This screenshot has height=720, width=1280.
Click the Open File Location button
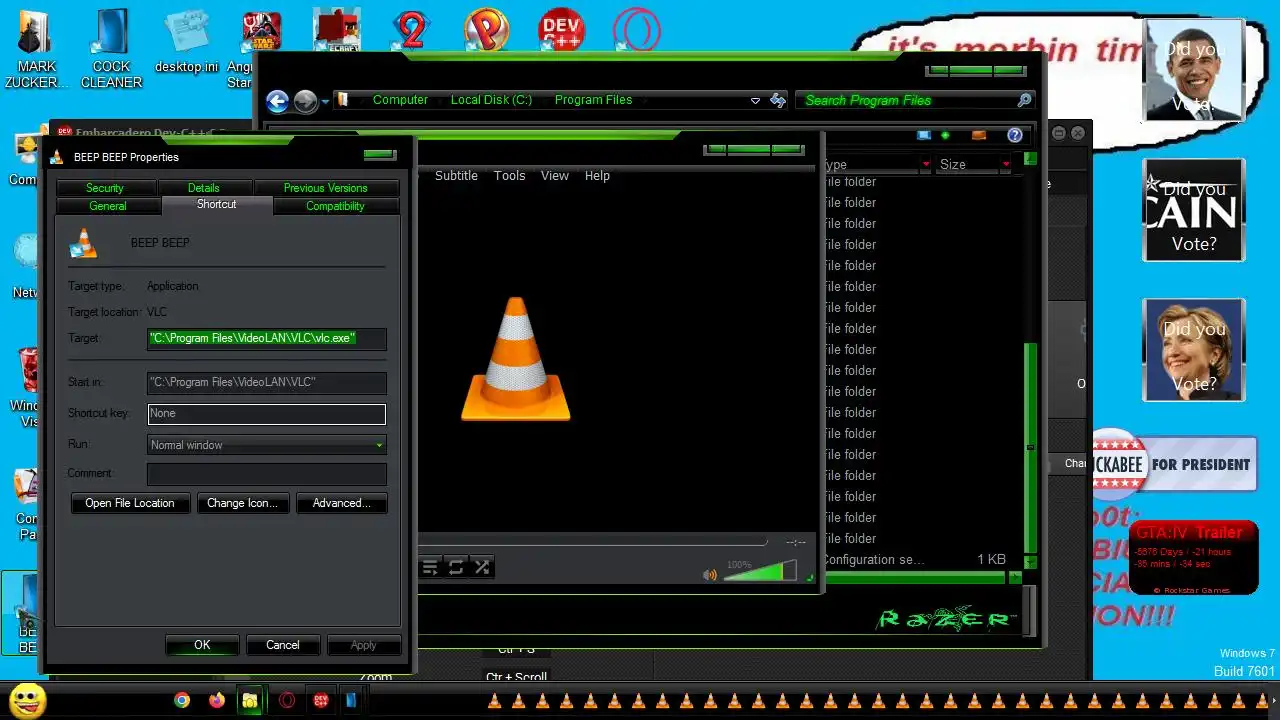[130, 503]
